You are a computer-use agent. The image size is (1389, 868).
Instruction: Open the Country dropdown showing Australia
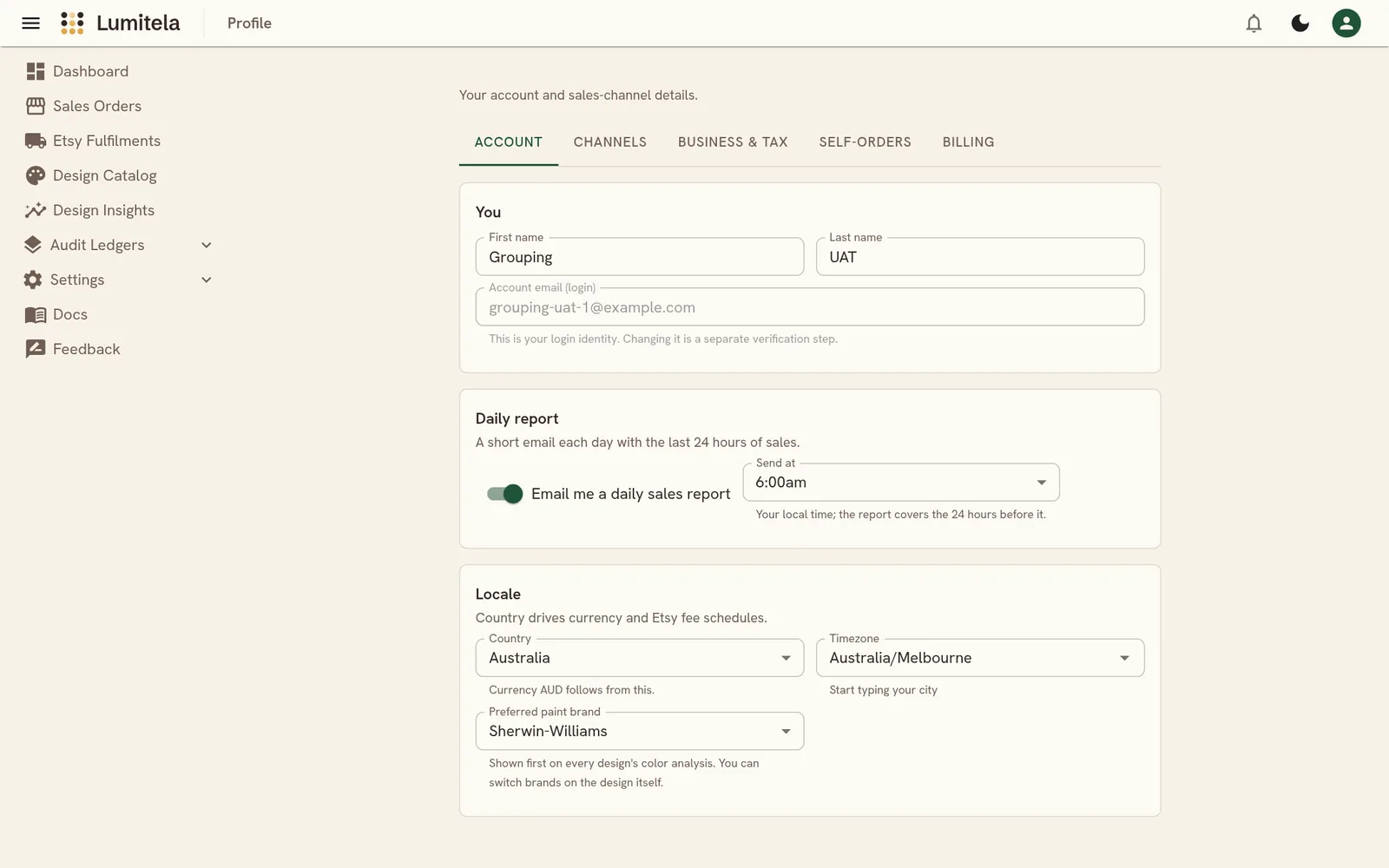(x=640, y=658)
